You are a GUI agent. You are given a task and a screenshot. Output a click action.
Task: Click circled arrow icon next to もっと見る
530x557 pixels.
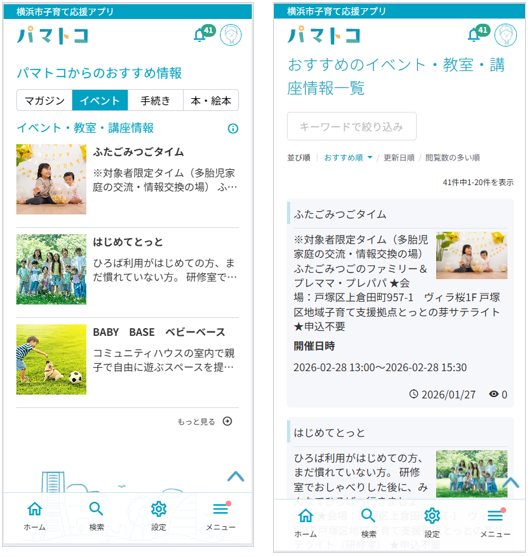tap(227, 421)
